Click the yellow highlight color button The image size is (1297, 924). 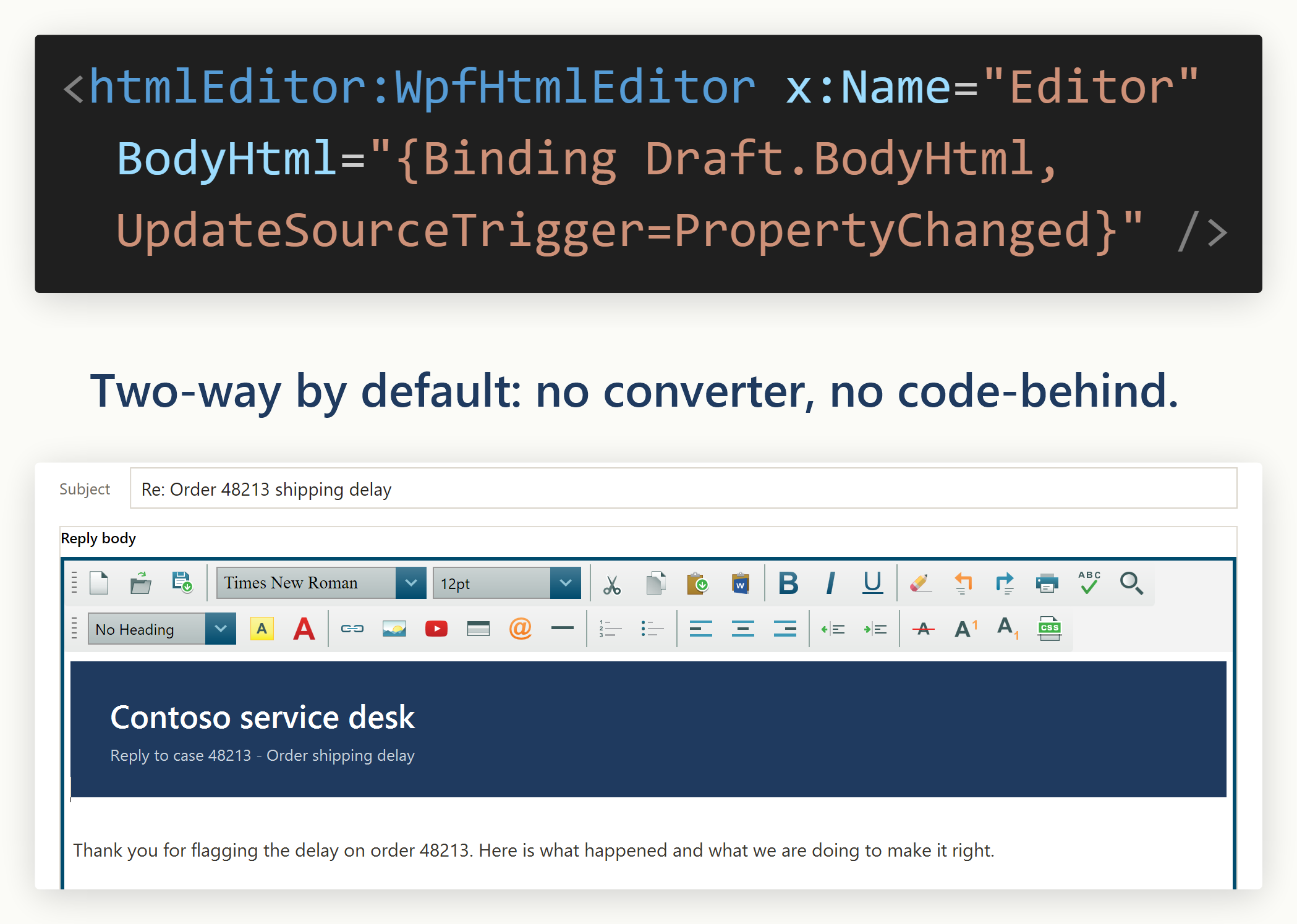[262, 629]
